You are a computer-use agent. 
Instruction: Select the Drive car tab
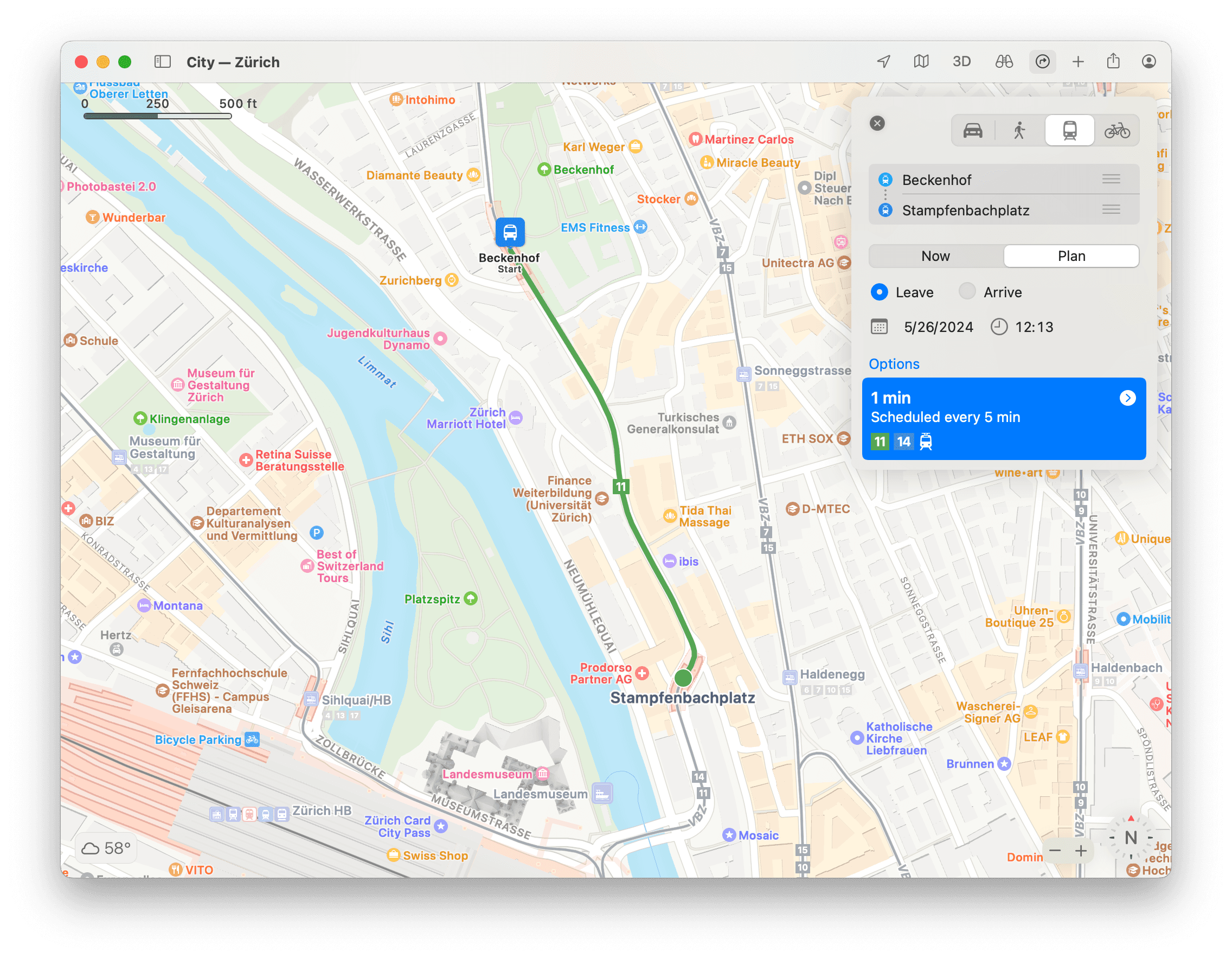point(972,131)
